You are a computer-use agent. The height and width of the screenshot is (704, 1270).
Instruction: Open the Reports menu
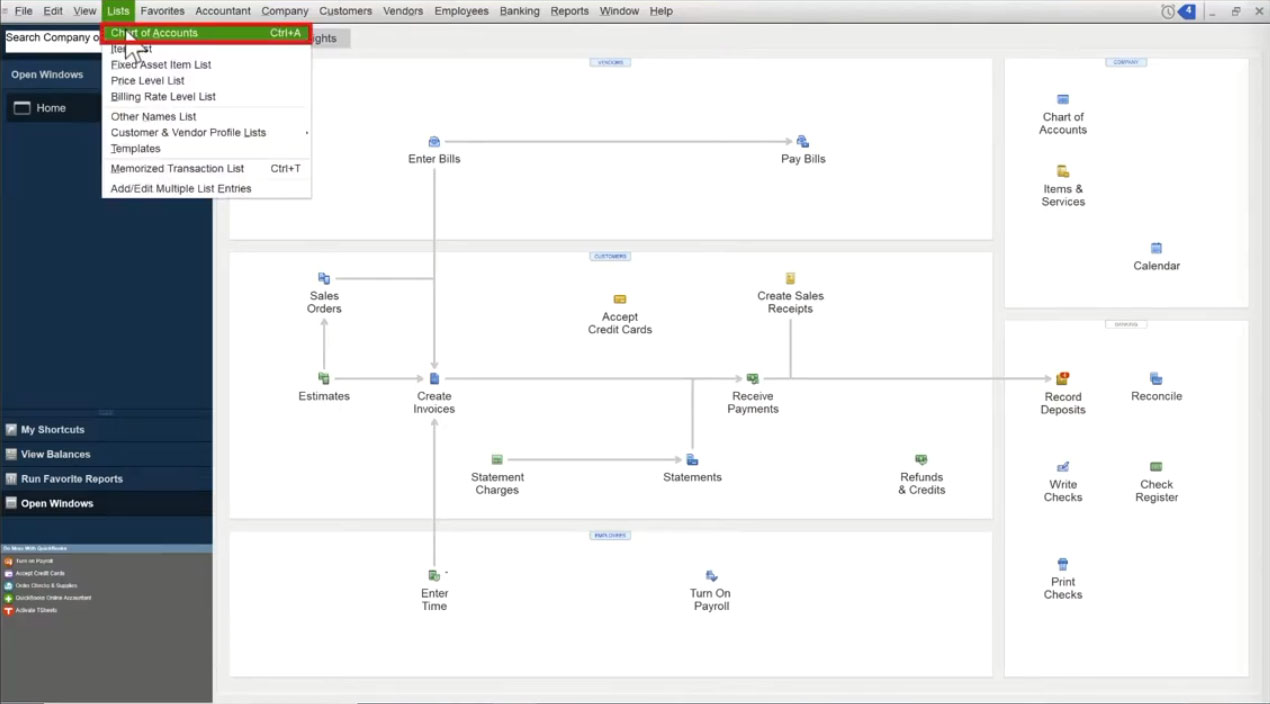tap(569, 11)
